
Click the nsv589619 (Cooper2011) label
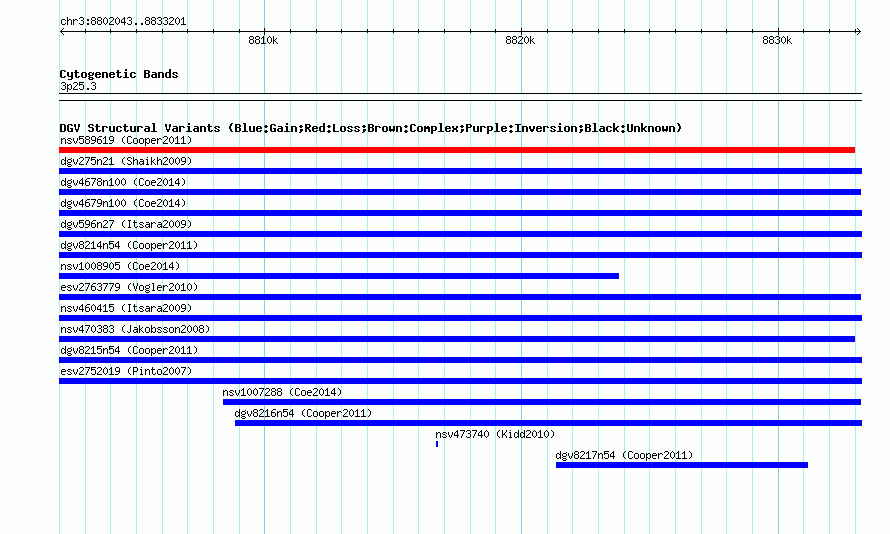click(x=126, y=140)
